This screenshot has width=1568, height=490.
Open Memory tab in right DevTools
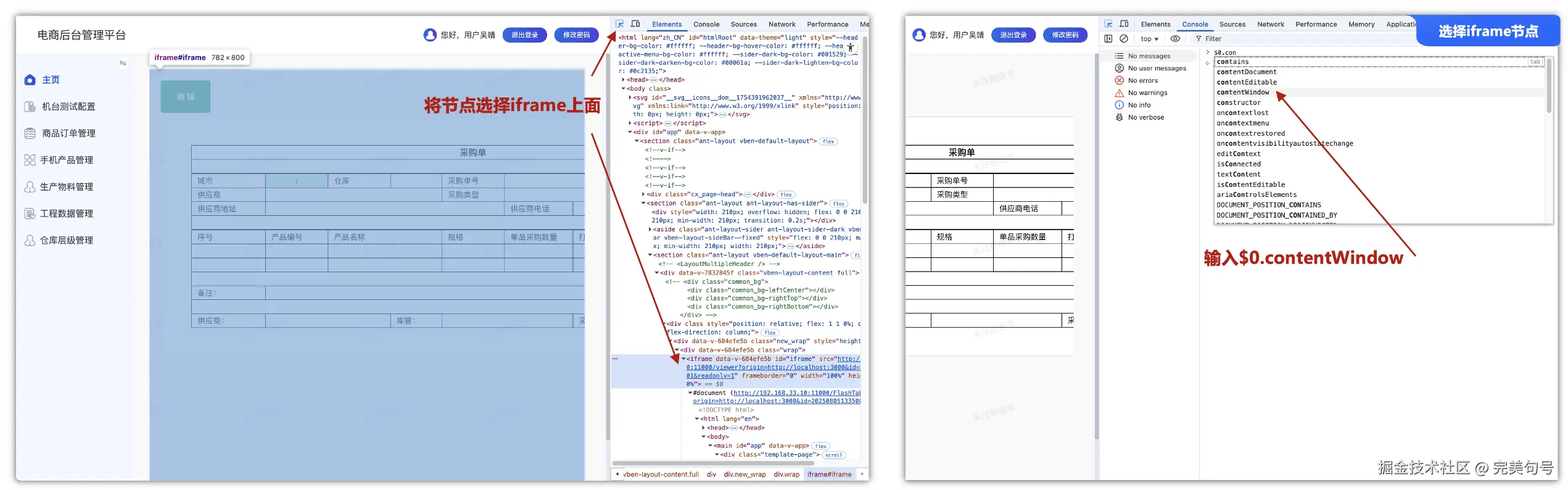pyautogui.click(x=1361, y=24)
